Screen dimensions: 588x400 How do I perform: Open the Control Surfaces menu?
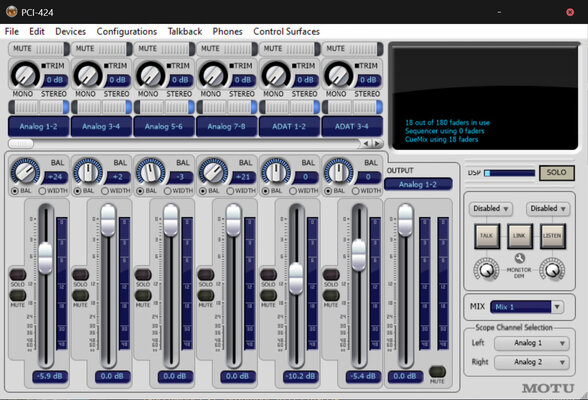(x=286, y=31)
